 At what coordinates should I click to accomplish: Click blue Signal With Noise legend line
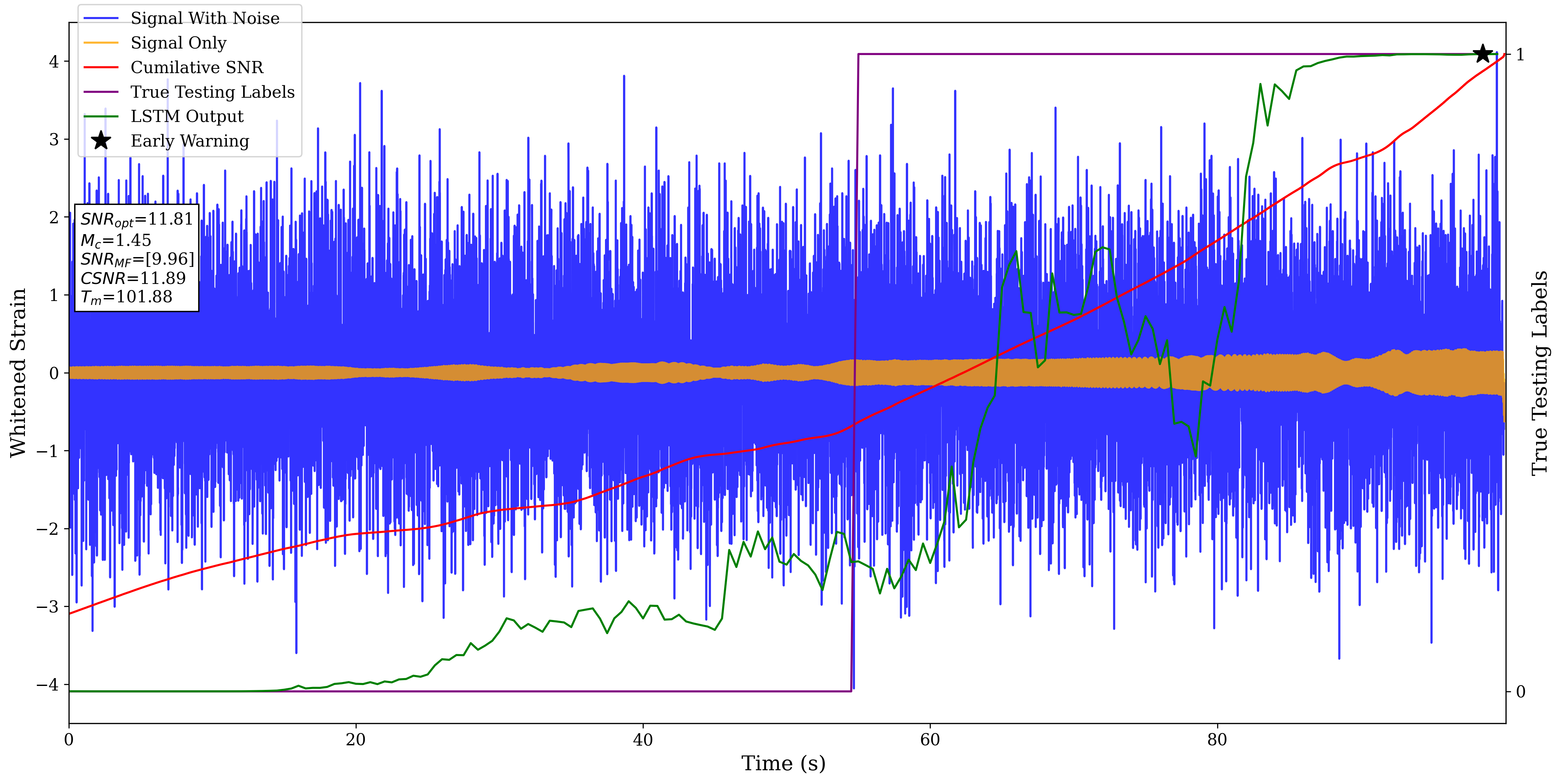[101, 18]
